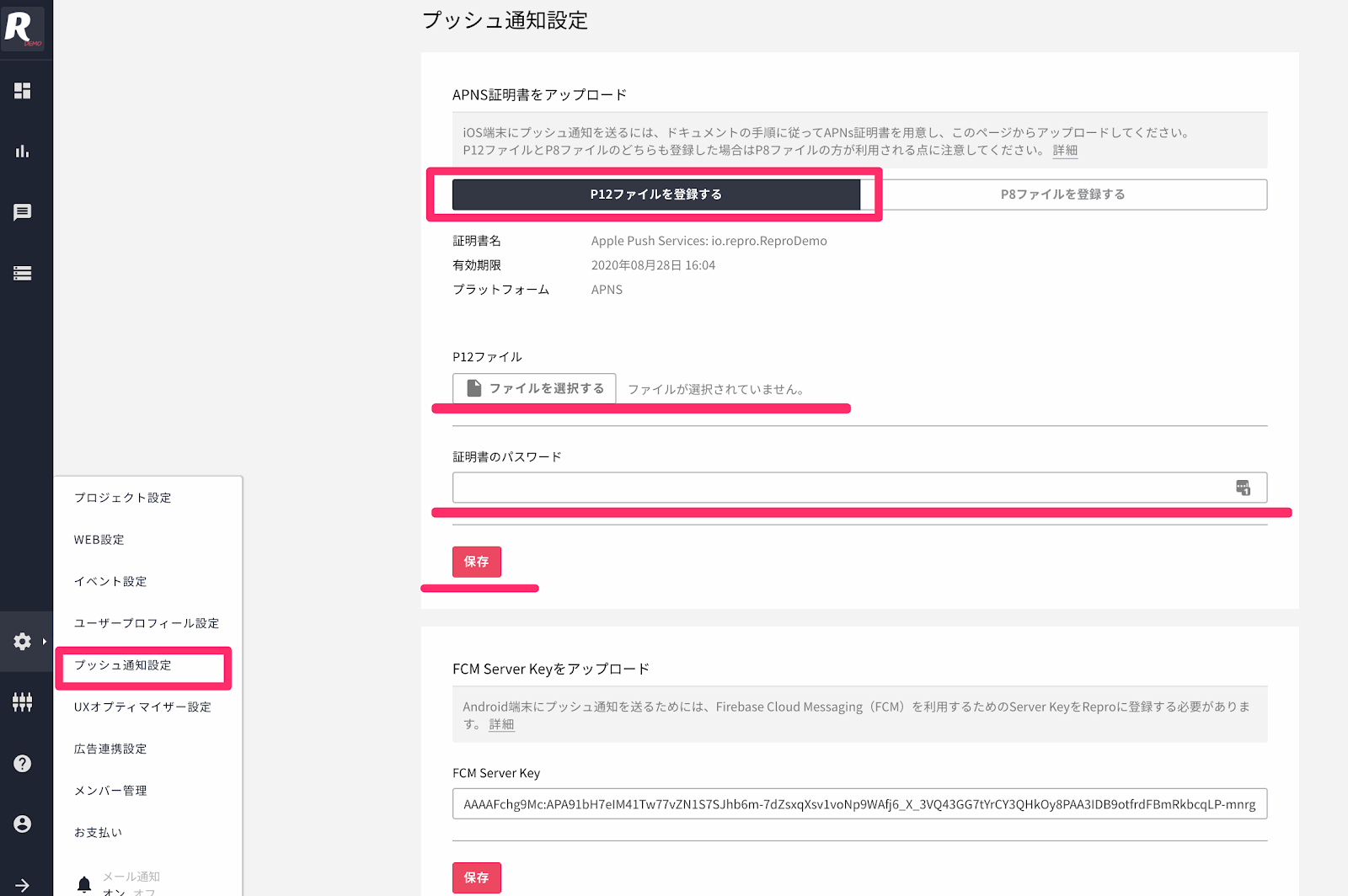
Task: Open the user account icon
Action: [23, 824]
